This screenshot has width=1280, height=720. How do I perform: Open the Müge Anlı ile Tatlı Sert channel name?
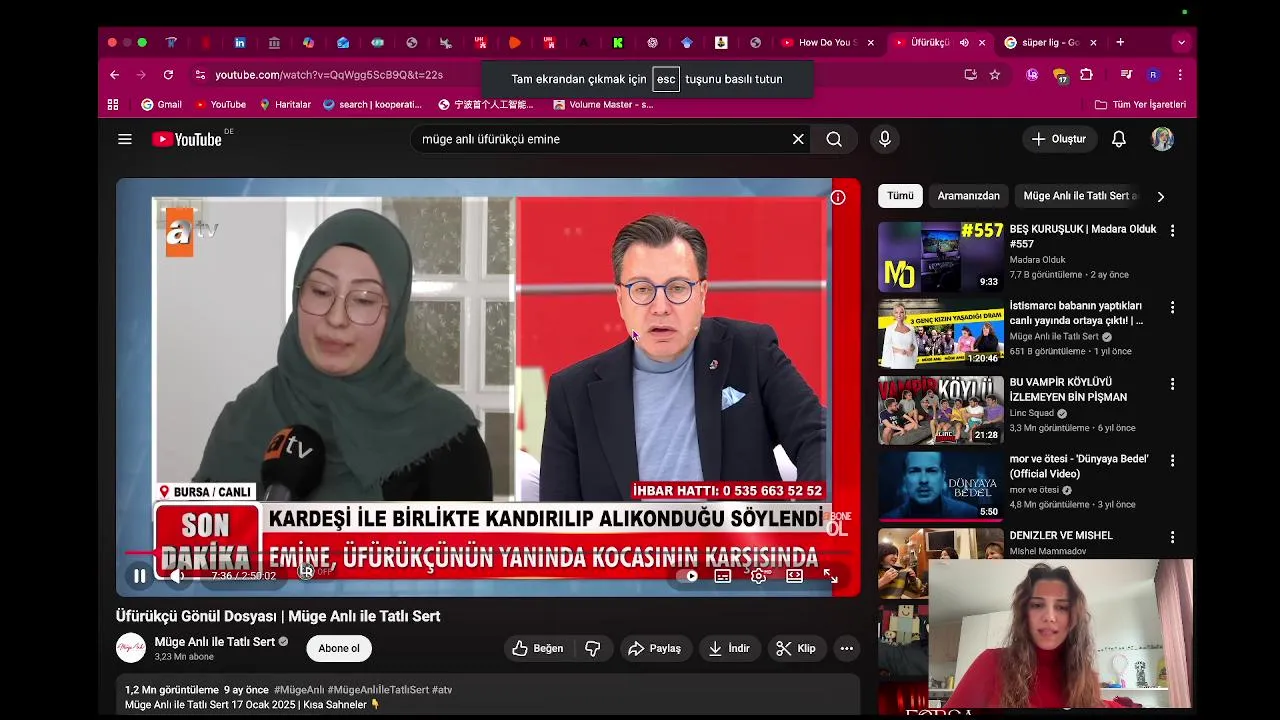215,642
